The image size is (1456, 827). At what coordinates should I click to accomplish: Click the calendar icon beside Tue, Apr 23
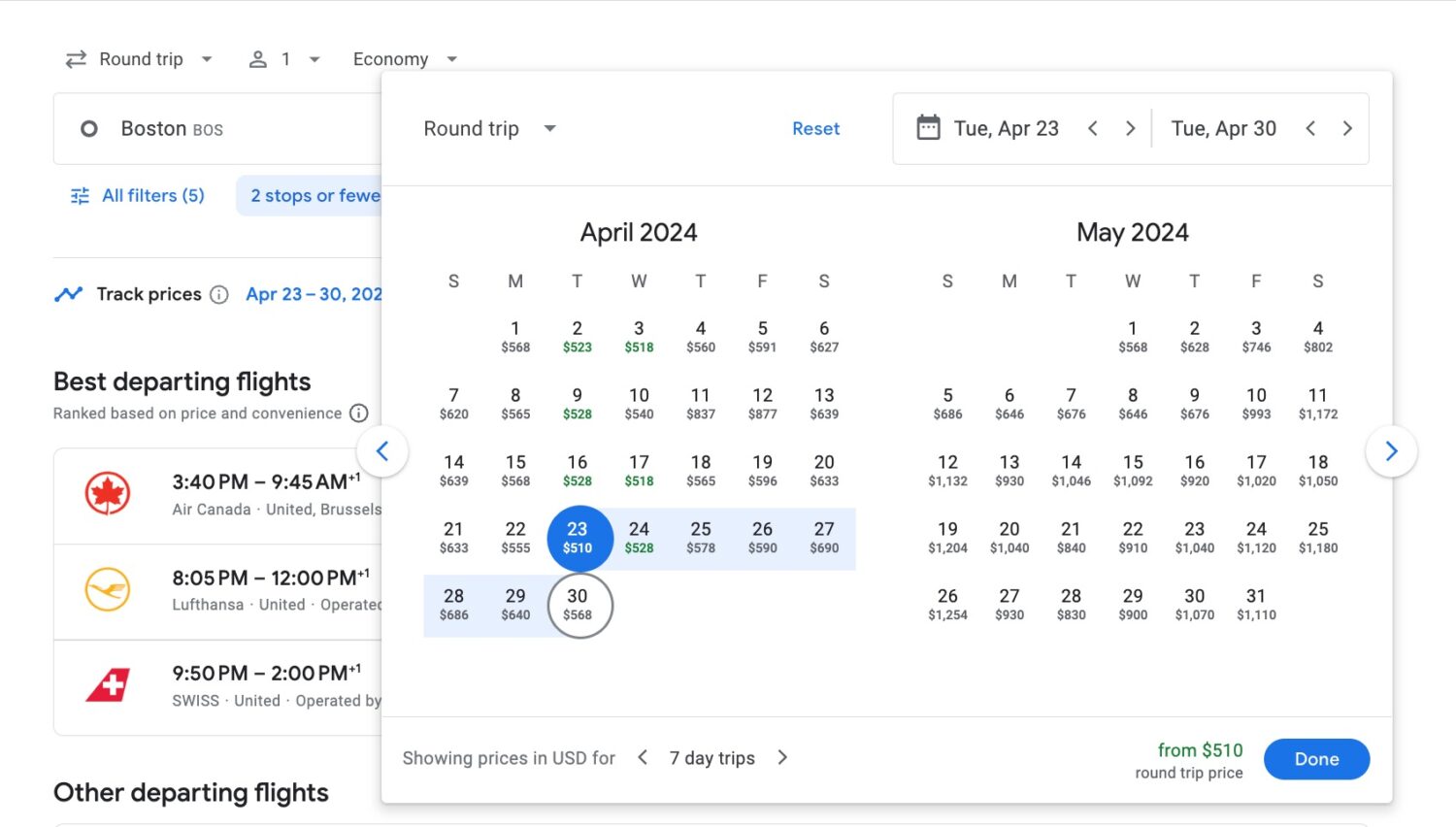pyautogui.click(x=928, y=127)
